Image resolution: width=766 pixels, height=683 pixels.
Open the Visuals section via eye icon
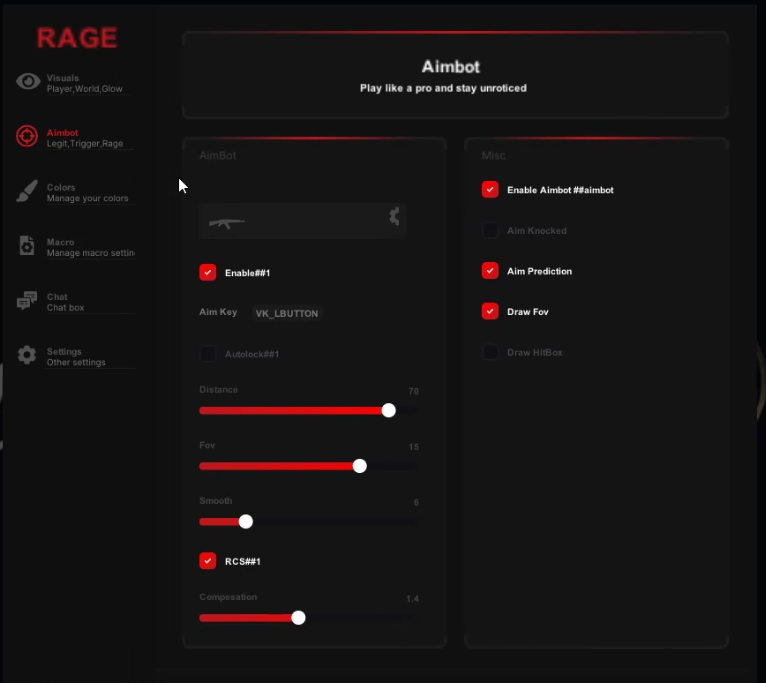coord(28,82)
